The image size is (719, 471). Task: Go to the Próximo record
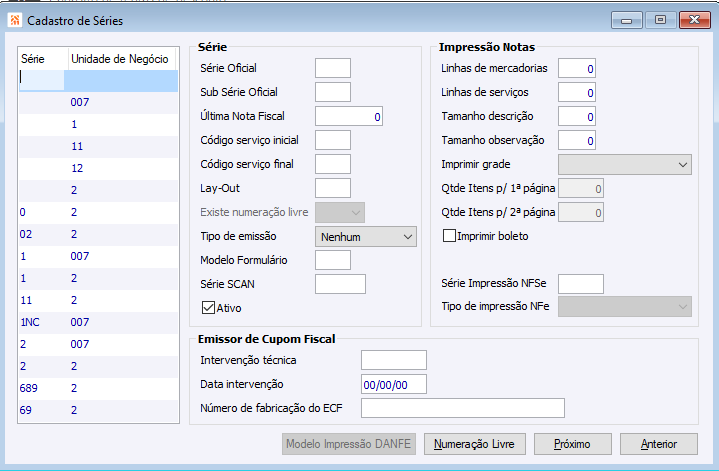(x=572, y=444)
